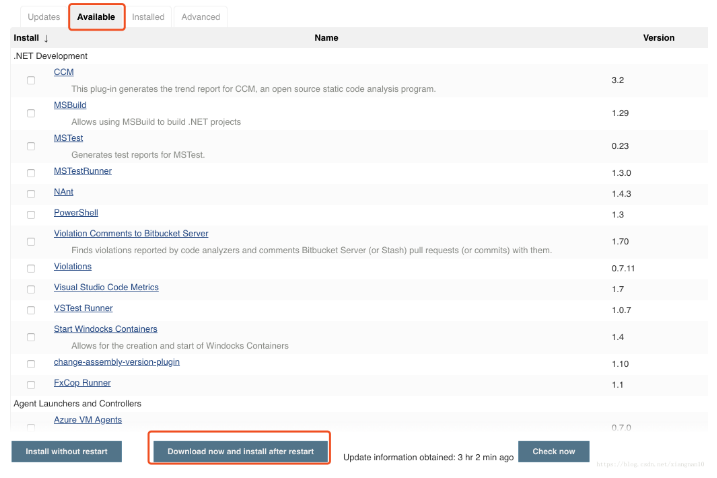The height and width of the screenshot is (478, 717).
Task: Open the Installed tab
Action: coord(148,17)
